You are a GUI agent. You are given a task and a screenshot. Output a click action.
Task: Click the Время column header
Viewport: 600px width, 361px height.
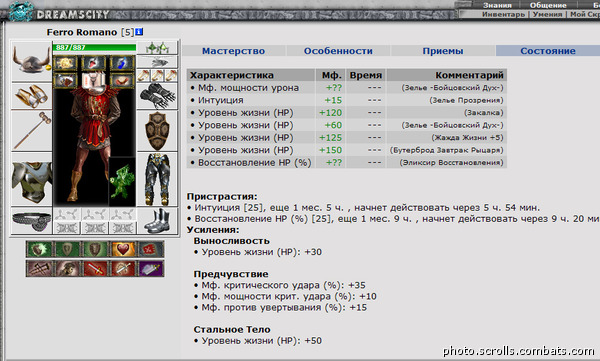pyautogui.click(x=366, y=75)
